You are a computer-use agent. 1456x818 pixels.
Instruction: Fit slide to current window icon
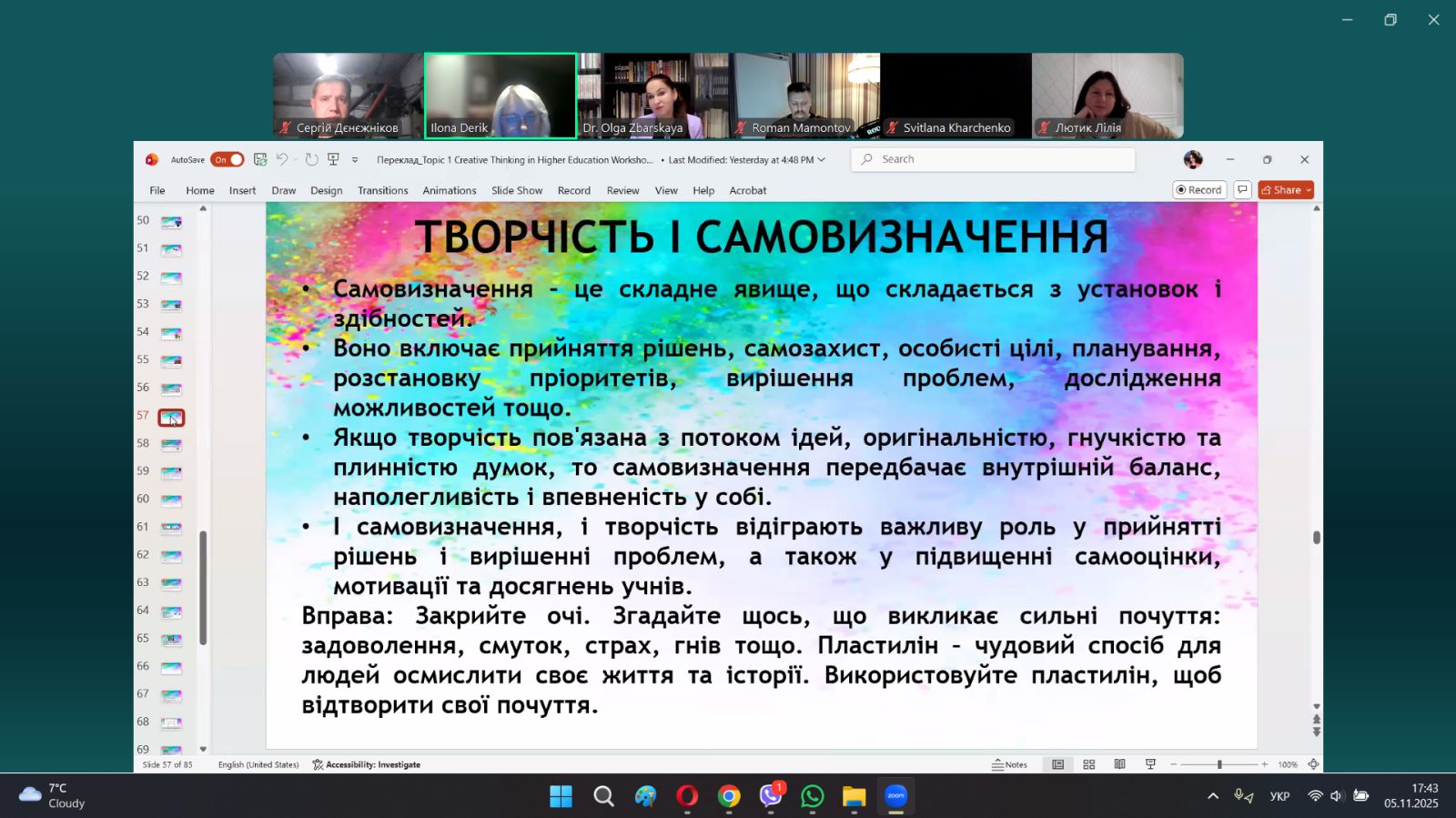(x=1313, y=765)
